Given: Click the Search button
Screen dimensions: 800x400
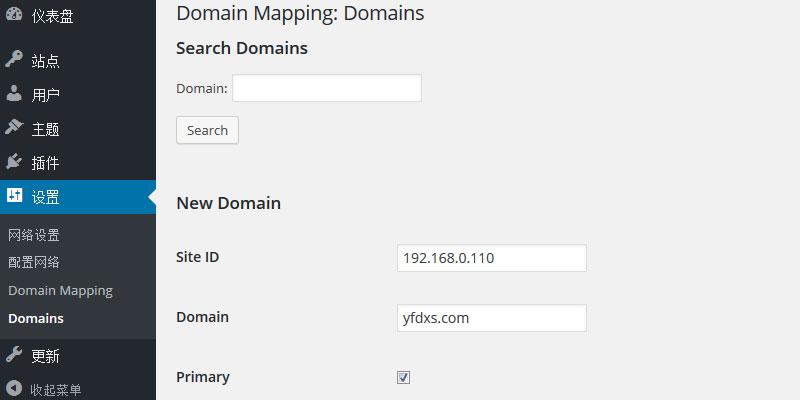Looking at the screenshot, I should click(x=207, y=130).
